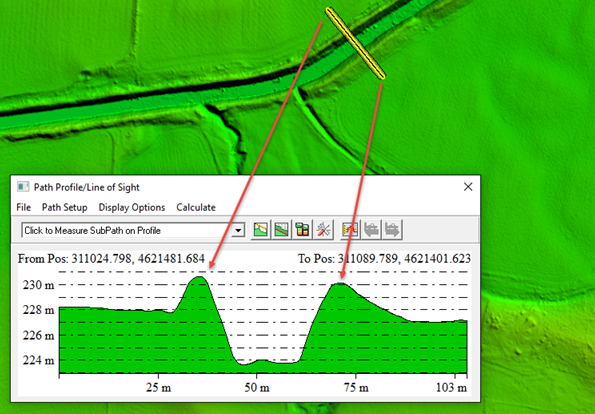The width and height of the screenshot is (595, 414).
Task: Open the Calculate menu
Action: [196, 207]
